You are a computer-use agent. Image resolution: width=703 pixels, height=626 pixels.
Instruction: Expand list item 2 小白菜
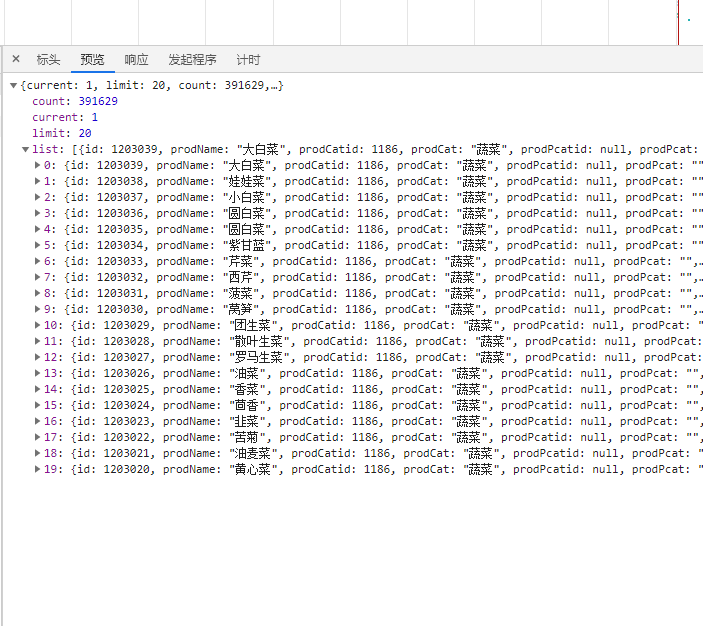38,198
